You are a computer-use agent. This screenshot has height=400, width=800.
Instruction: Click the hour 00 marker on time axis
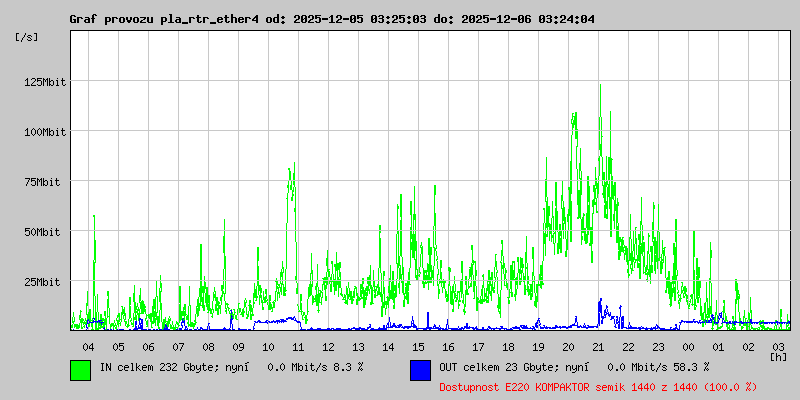(x=688, y=346)
